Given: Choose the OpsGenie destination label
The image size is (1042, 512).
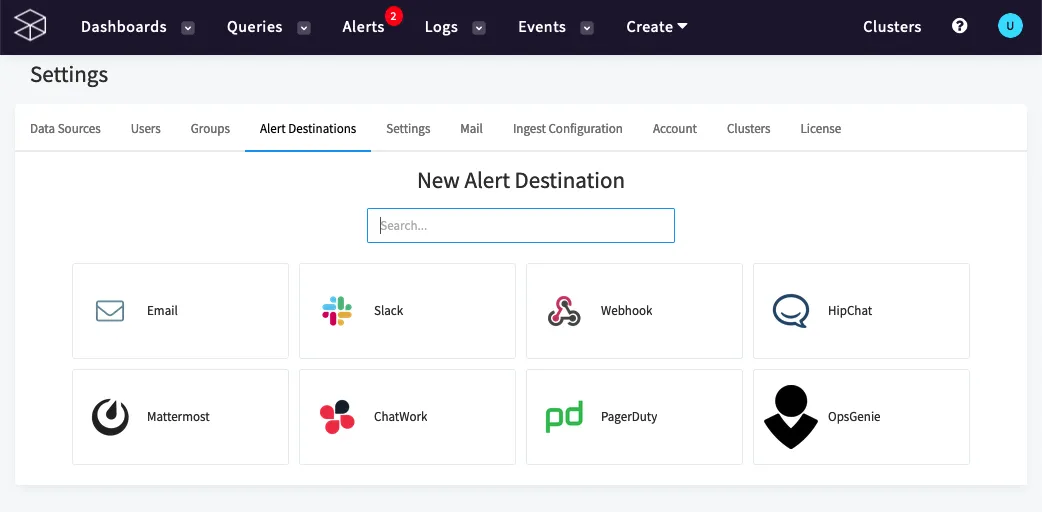Looking at the screenshot, I should coord(854,417).
